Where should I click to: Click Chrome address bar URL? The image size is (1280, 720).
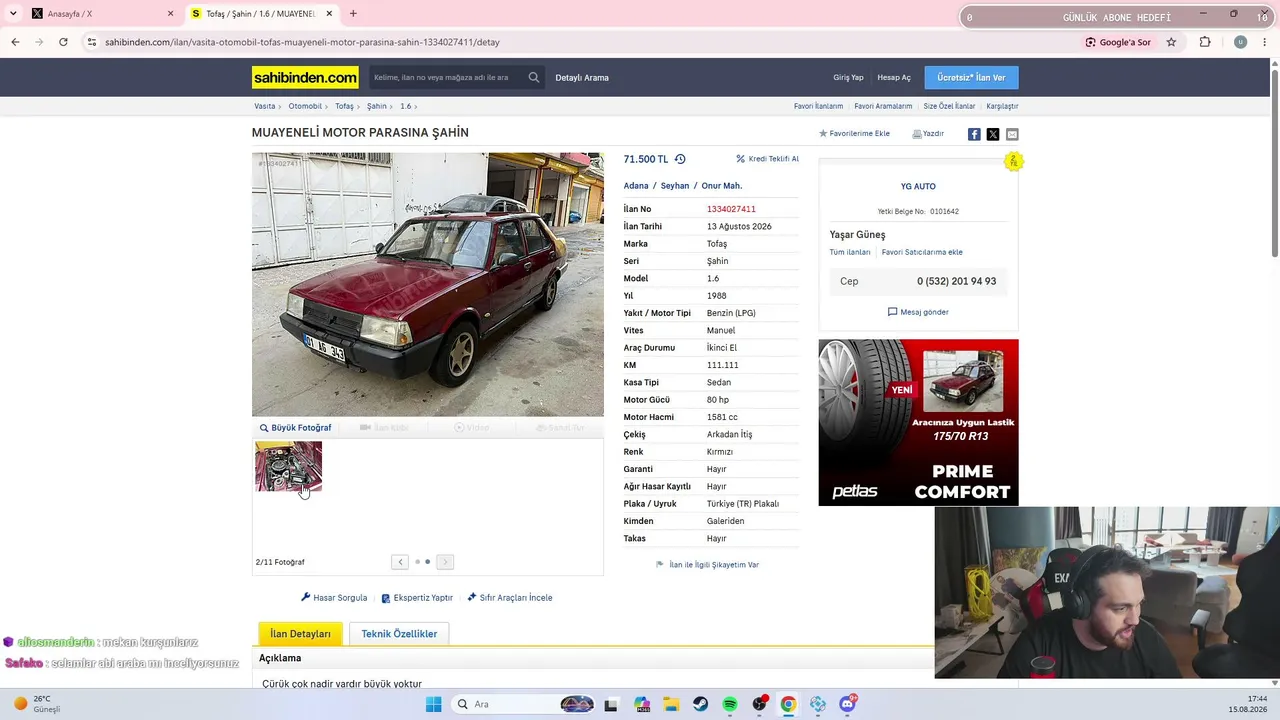coord(302,42)
